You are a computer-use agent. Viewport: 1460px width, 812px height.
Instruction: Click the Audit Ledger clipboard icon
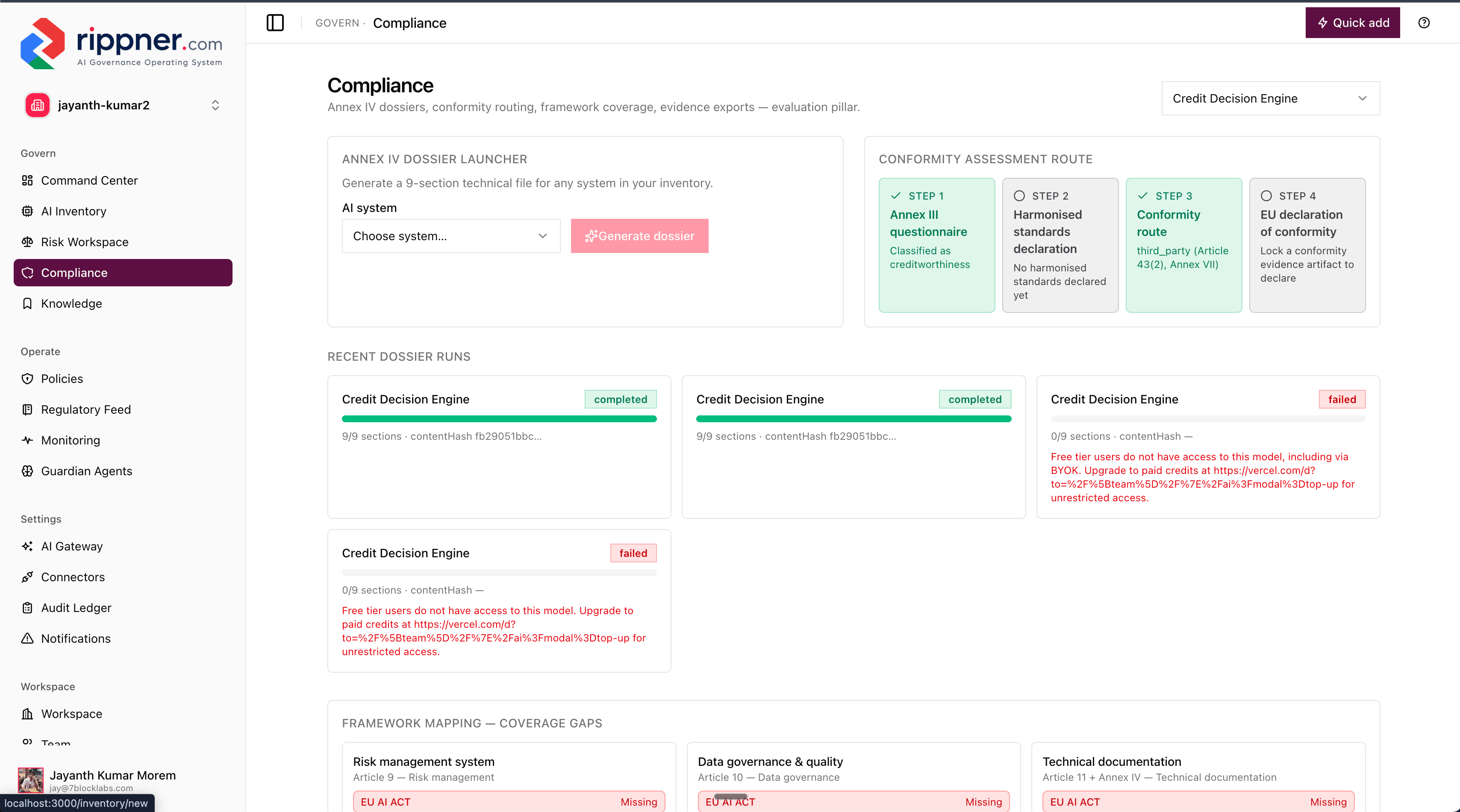[x=27, y=607]
